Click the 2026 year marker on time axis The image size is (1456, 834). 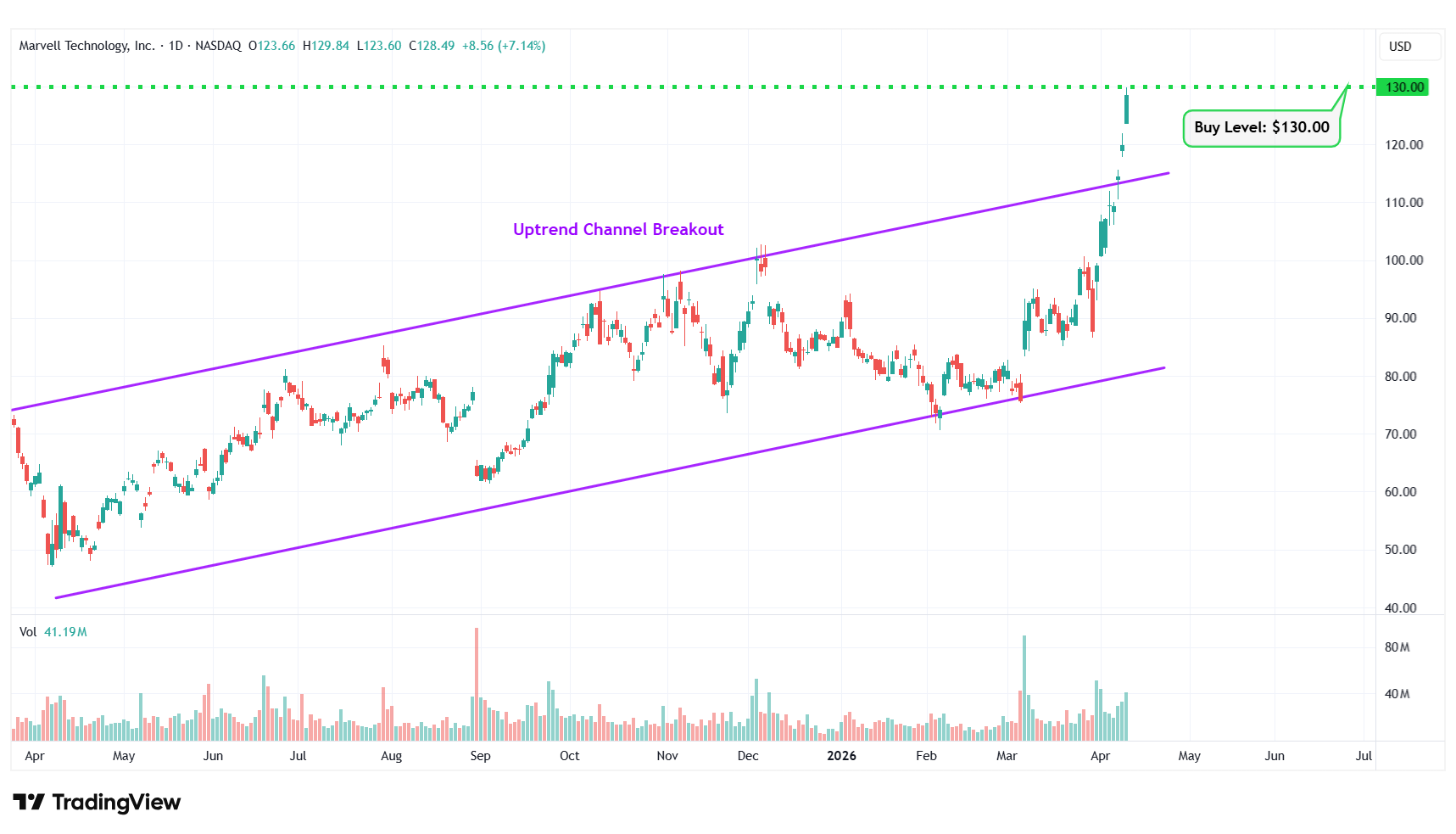click(x=841, y=756)
